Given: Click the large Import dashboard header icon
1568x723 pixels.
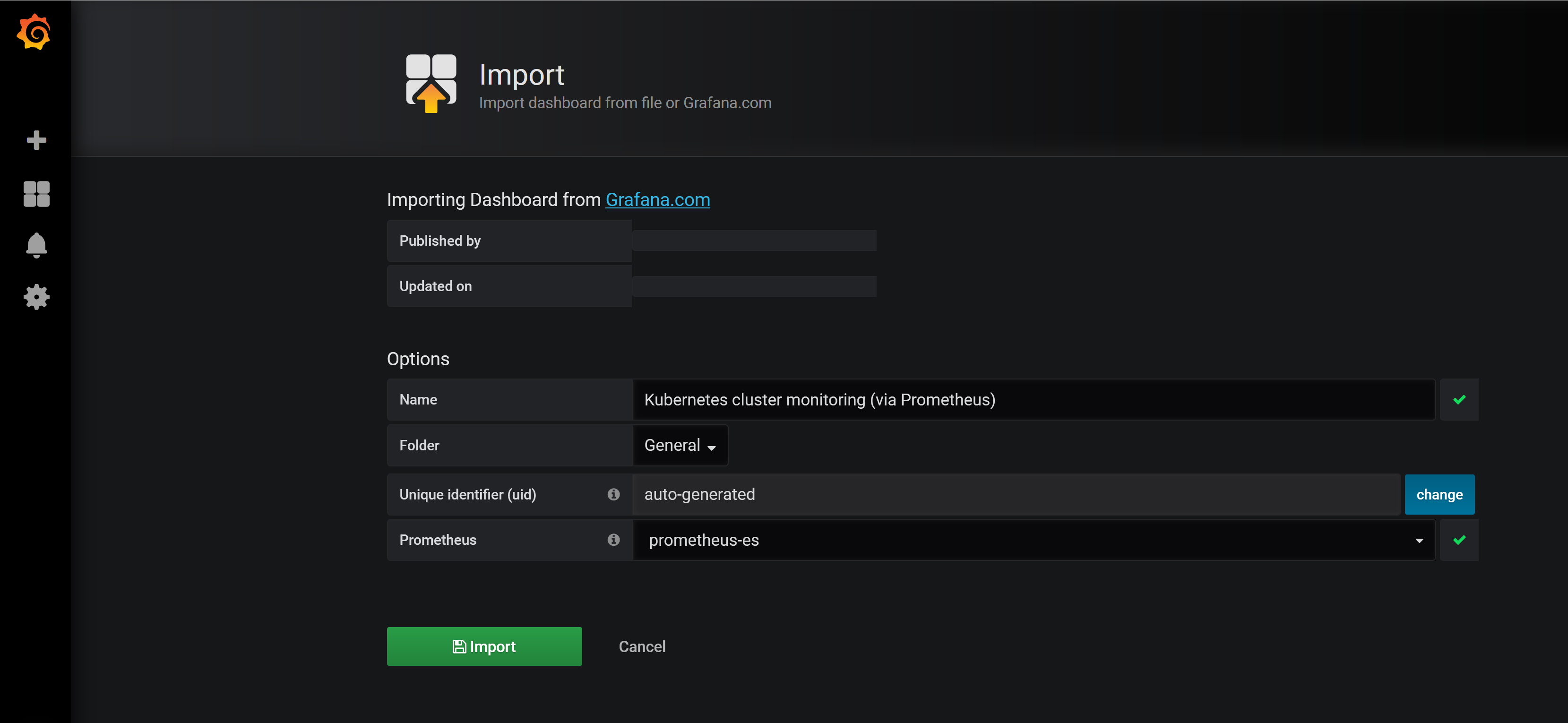Looking at the screenshot, I should [x=431, y=83].
